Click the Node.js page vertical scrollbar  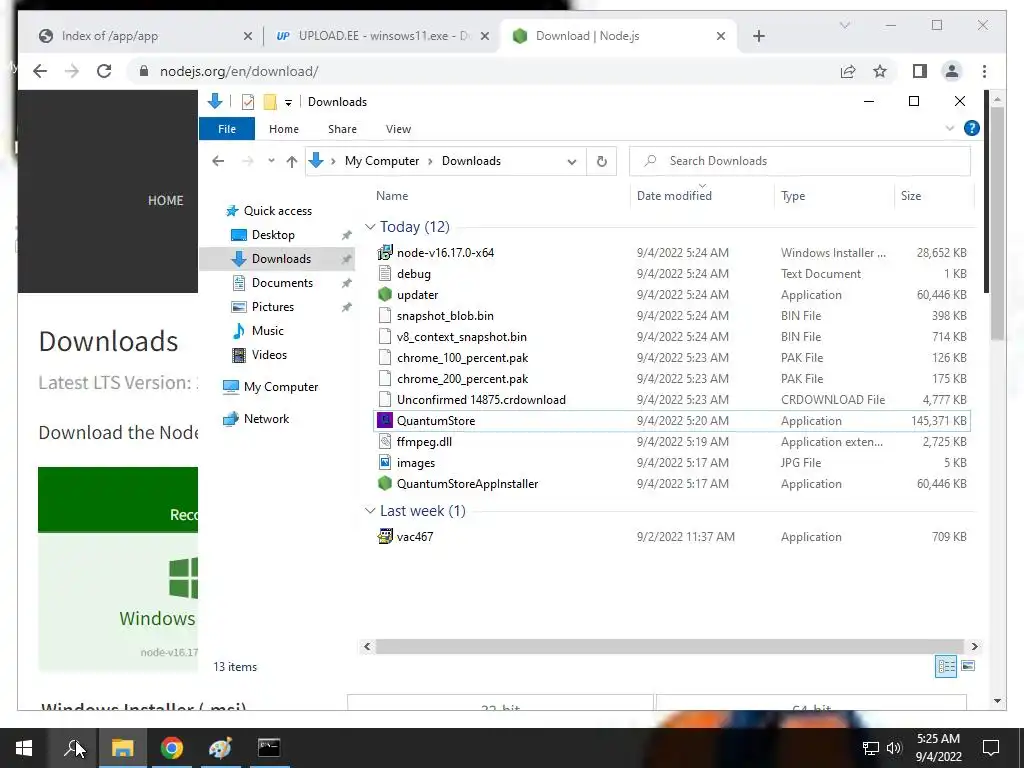point(997,222)
